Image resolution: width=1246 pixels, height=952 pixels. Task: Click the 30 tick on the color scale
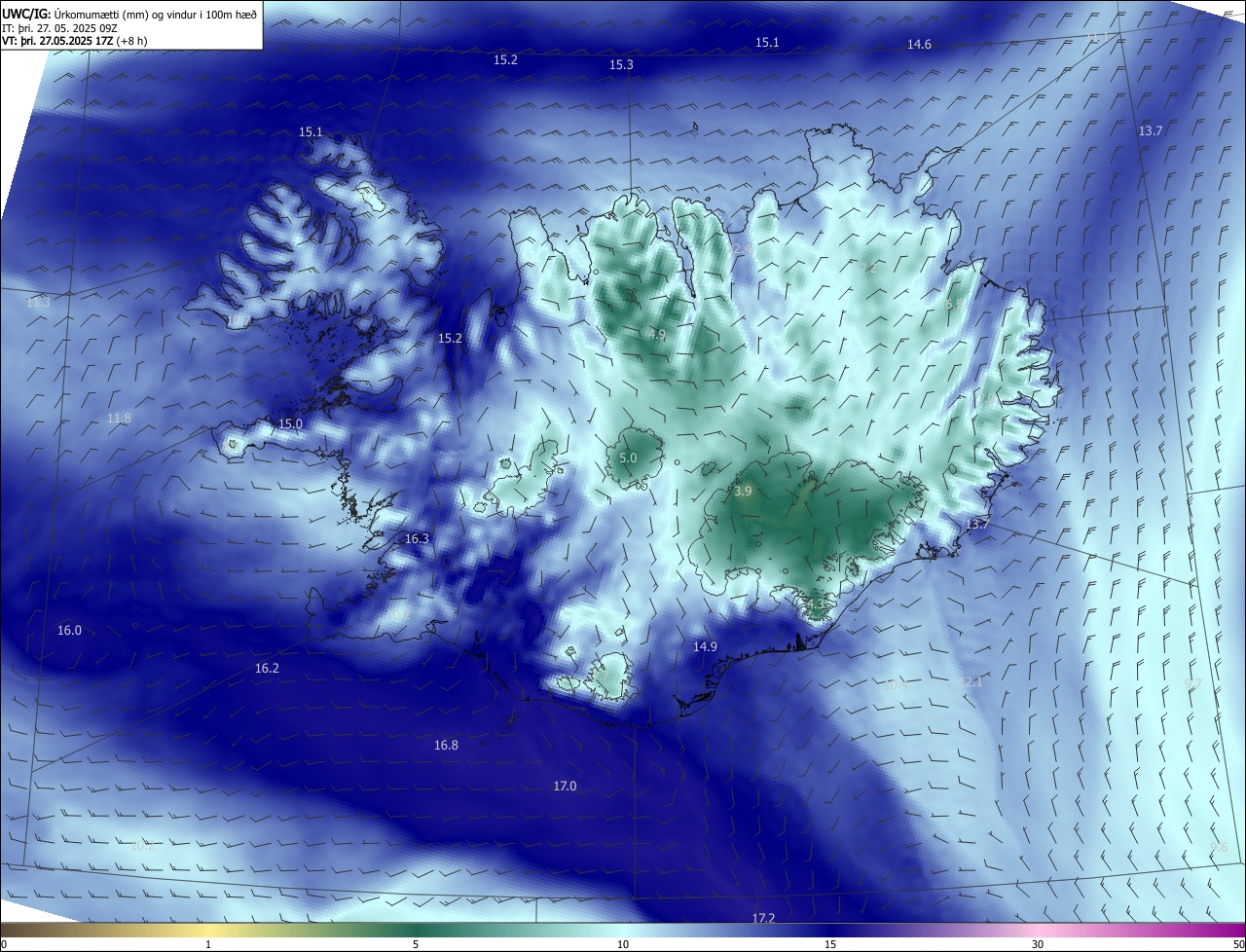coord(1038,944)
